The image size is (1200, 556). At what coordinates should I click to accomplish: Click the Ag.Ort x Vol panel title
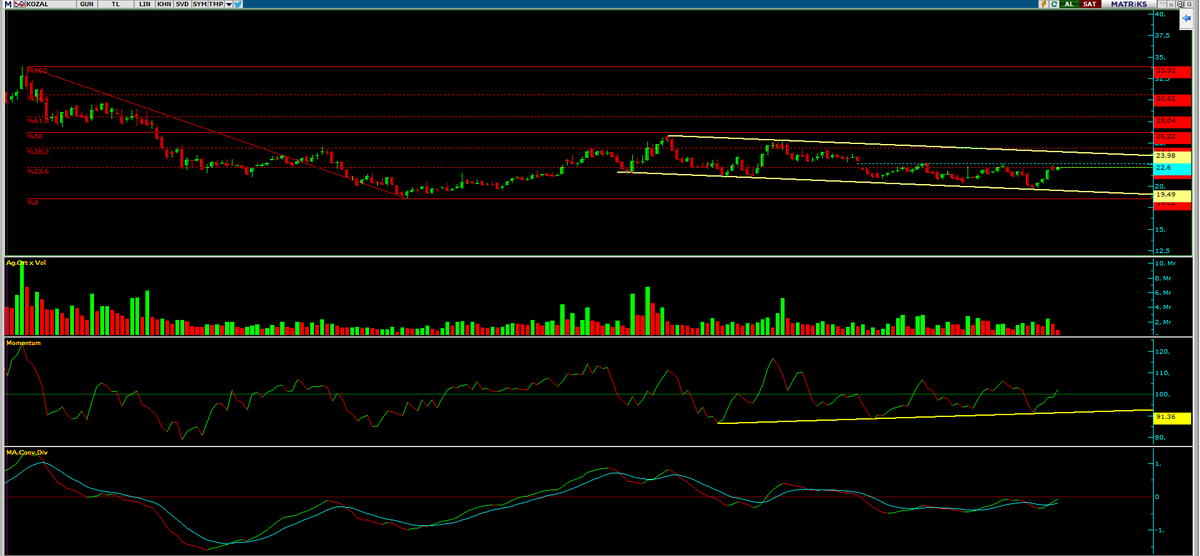[26, 262]
